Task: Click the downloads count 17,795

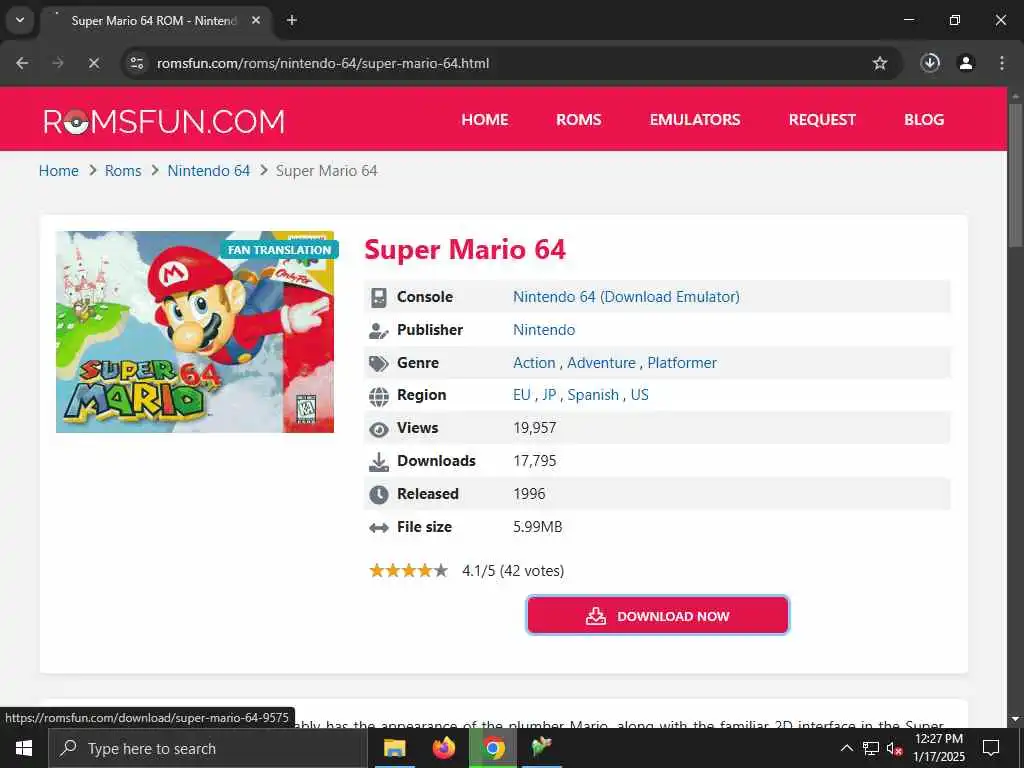Action: (534, 461)
